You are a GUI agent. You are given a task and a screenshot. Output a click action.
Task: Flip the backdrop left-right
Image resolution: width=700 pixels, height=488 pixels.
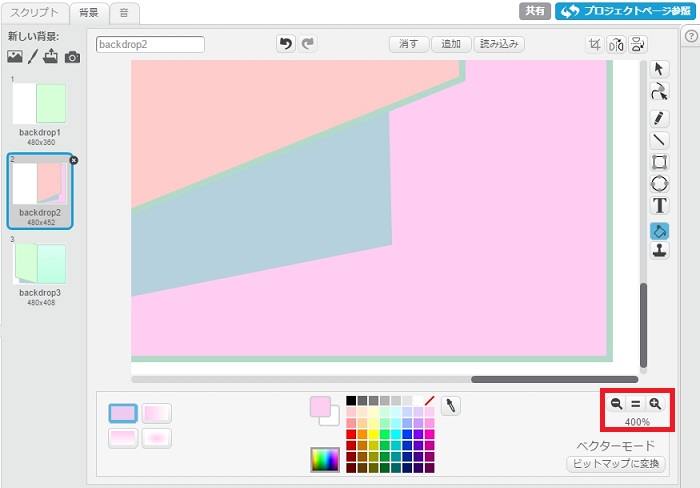tap(616, 44)
